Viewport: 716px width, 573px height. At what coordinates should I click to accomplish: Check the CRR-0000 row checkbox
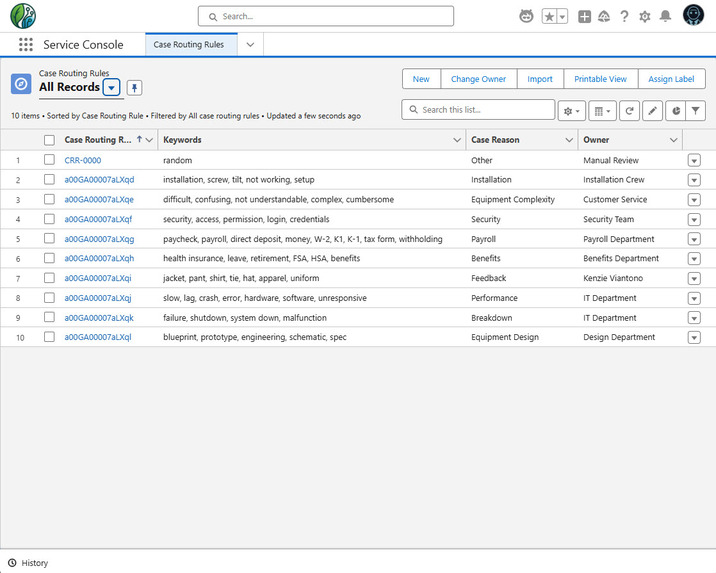pos(49,160)
